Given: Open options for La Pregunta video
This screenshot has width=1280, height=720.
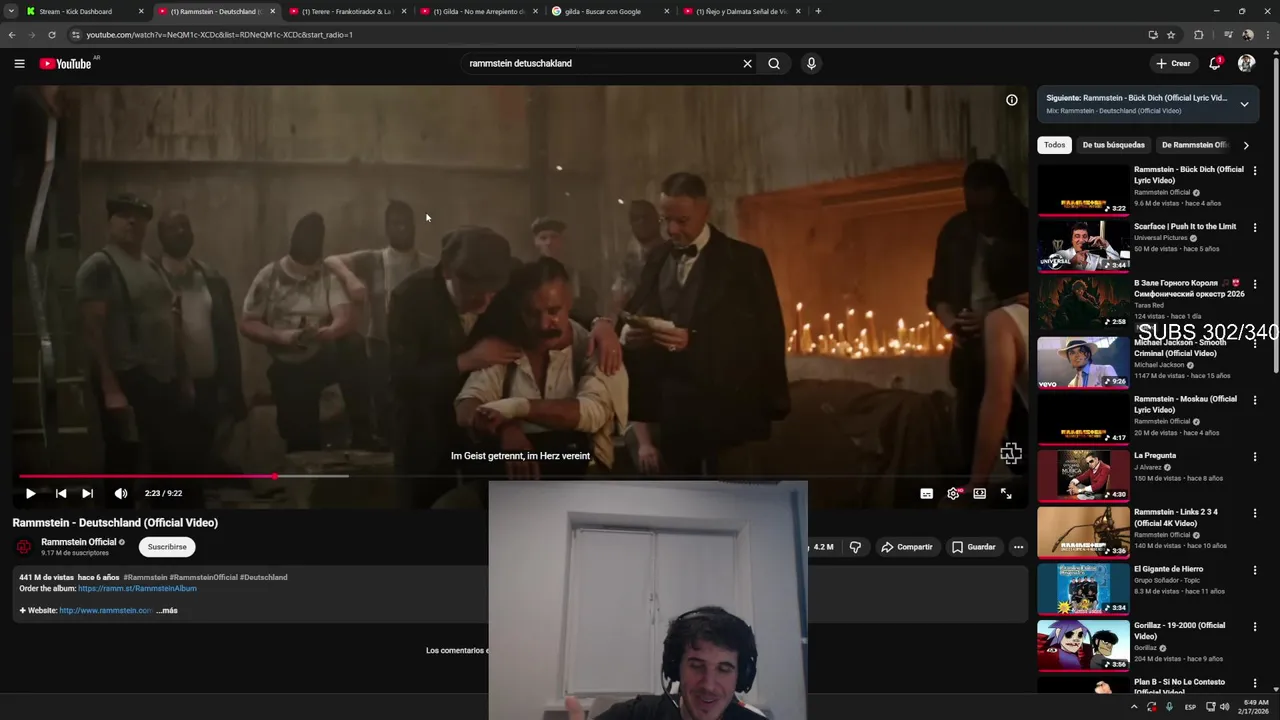Looking at the screenshot, I should [1255, 457].
